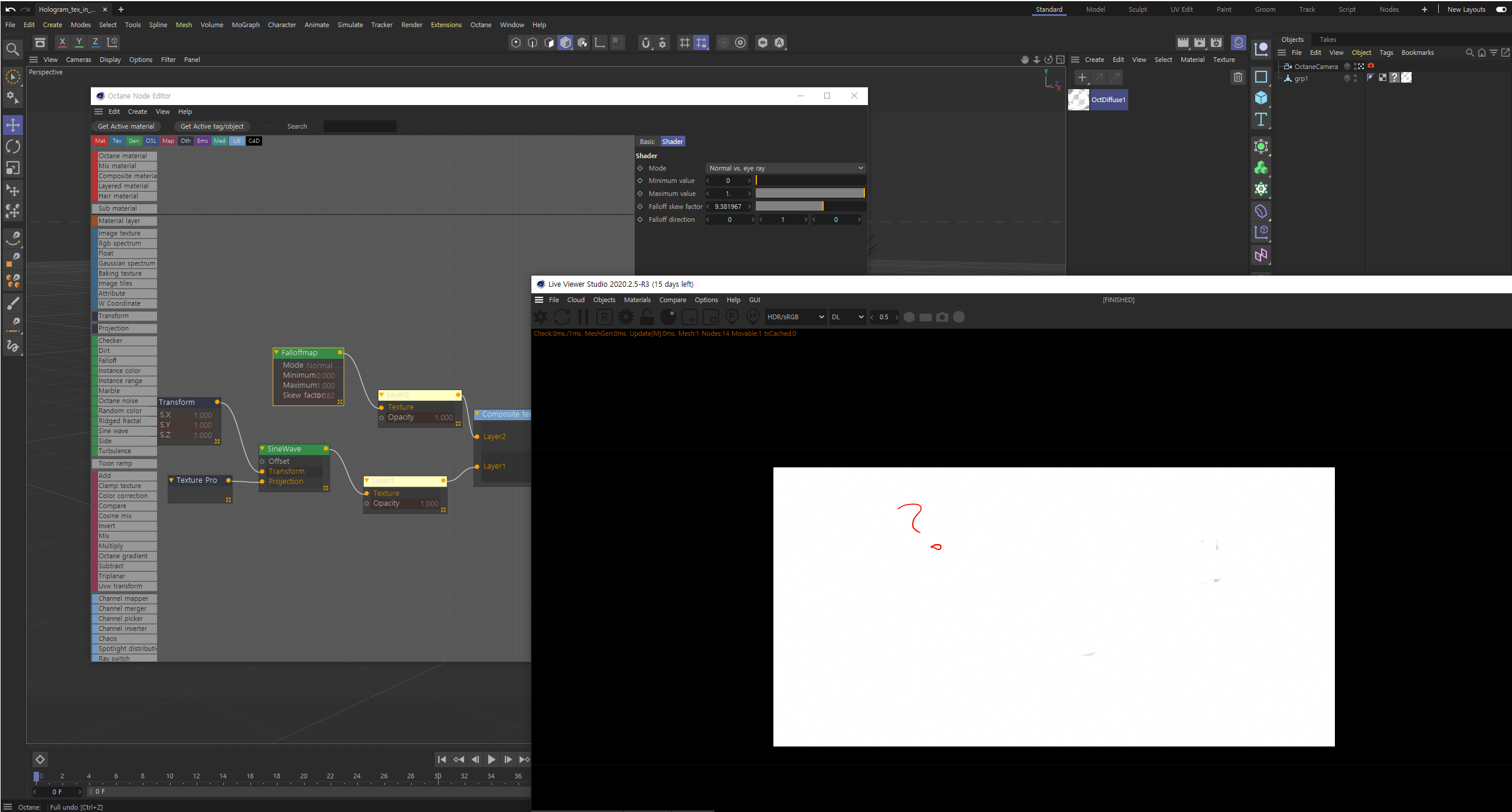
Task: Click the search magnifier icon at top left
Action: click(12, 50)
